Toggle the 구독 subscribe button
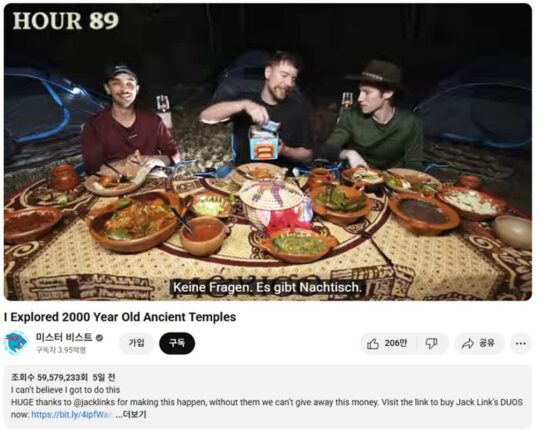 click(x=177, y=343)
